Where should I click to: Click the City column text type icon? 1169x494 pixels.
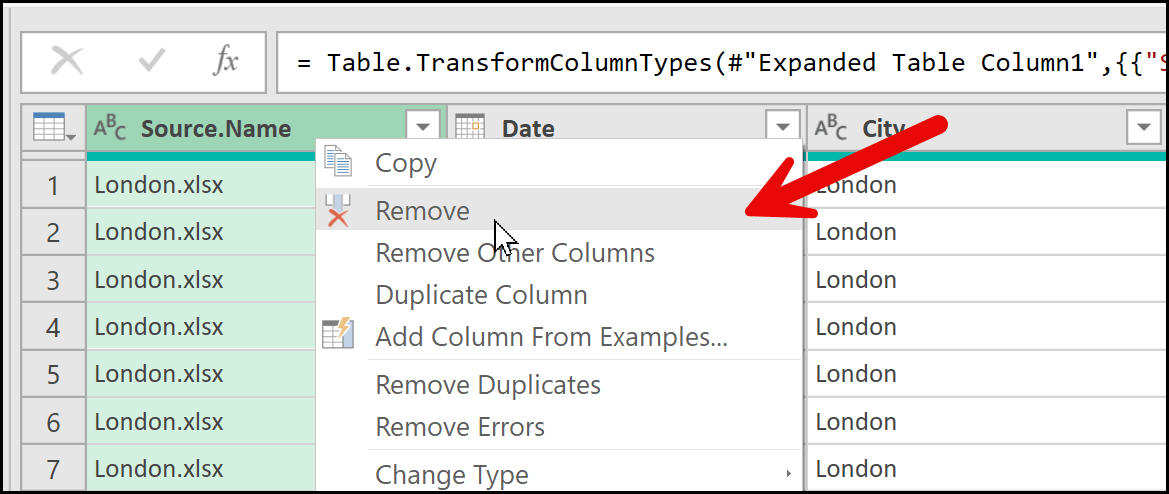[831, 128]
